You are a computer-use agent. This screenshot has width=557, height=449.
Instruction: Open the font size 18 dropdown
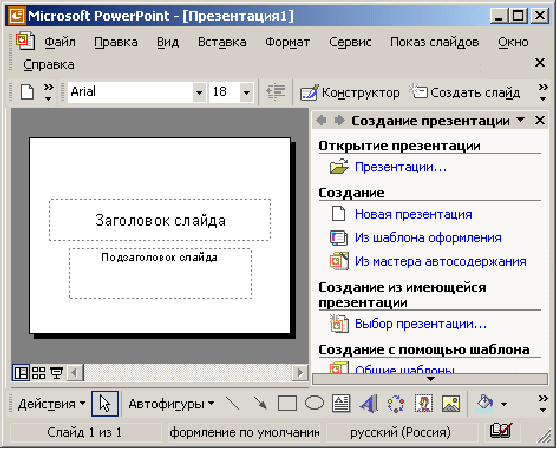point(247,92)
